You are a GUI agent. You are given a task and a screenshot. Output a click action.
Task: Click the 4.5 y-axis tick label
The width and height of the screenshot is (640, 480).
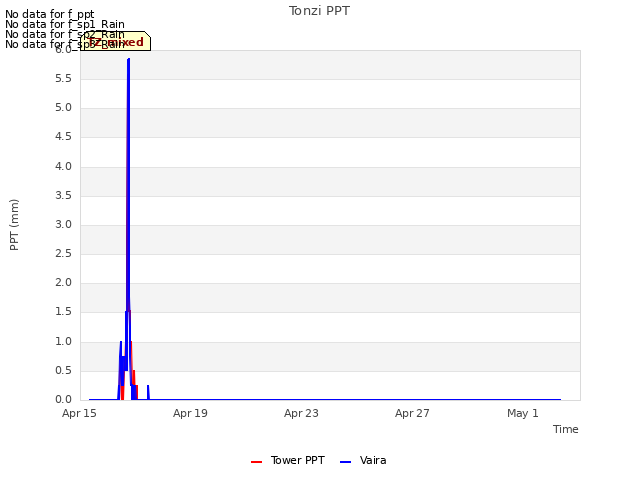click(63, 137)
